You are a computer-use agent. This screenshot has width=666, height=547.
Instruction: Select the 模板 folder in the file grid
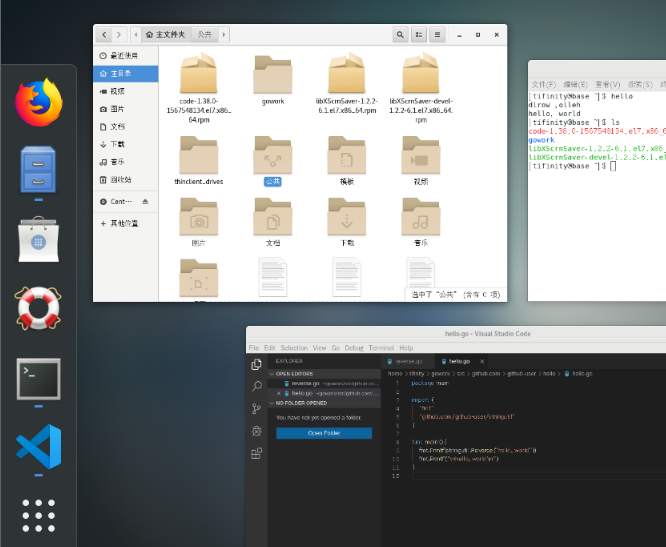click(x=347, y=155)
